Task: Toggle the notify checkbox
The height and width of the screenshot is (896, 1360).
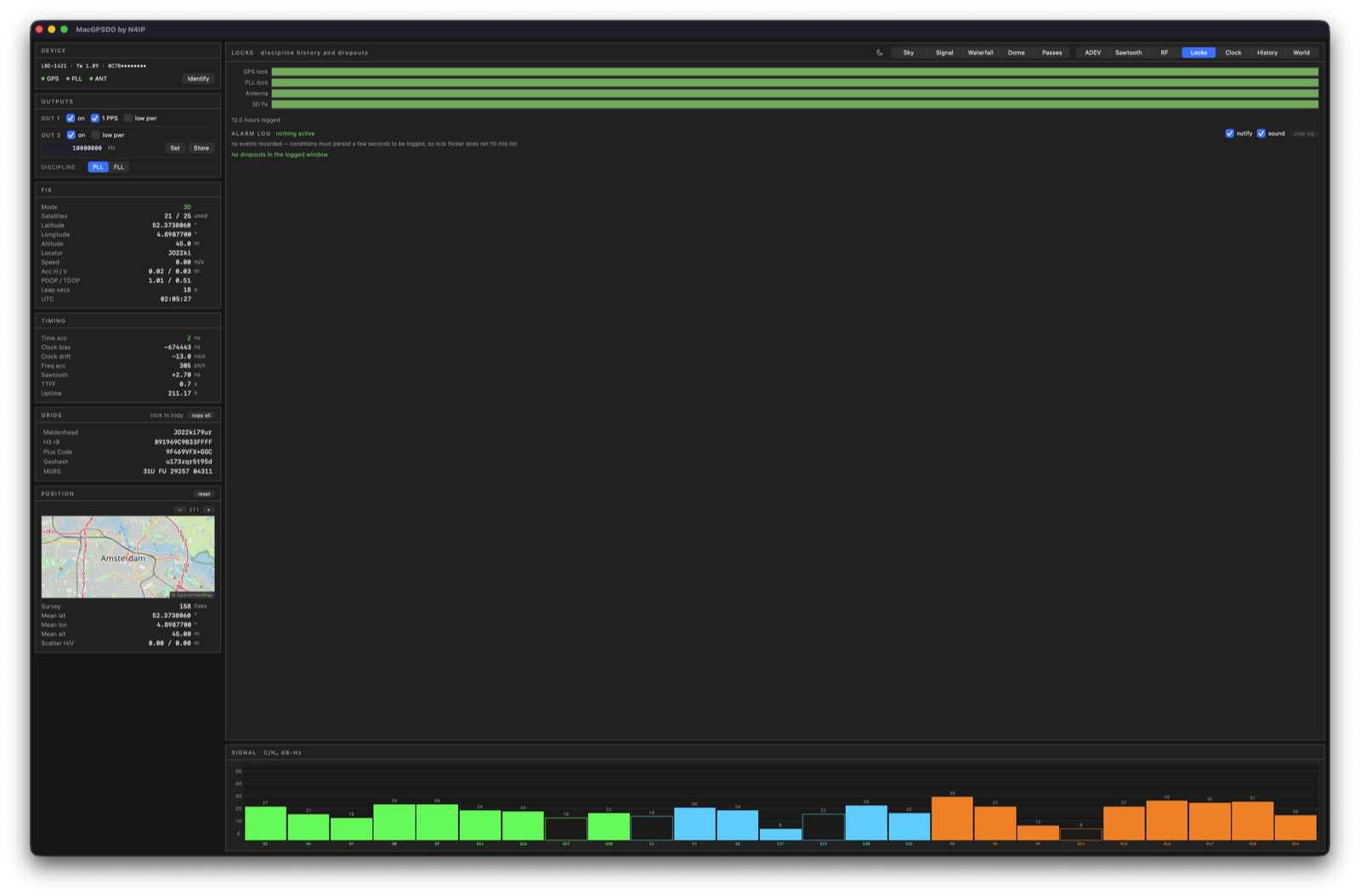Action: [1229, 133]
